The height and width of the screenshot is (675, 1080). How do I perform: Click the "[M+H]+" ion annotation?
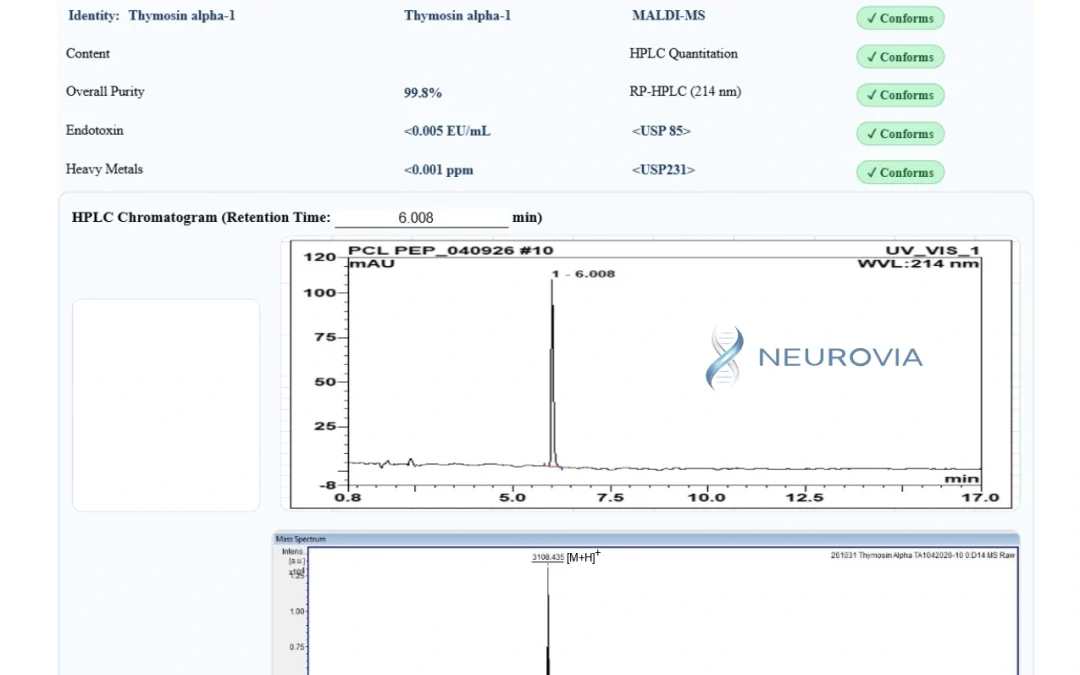(583, 557)
